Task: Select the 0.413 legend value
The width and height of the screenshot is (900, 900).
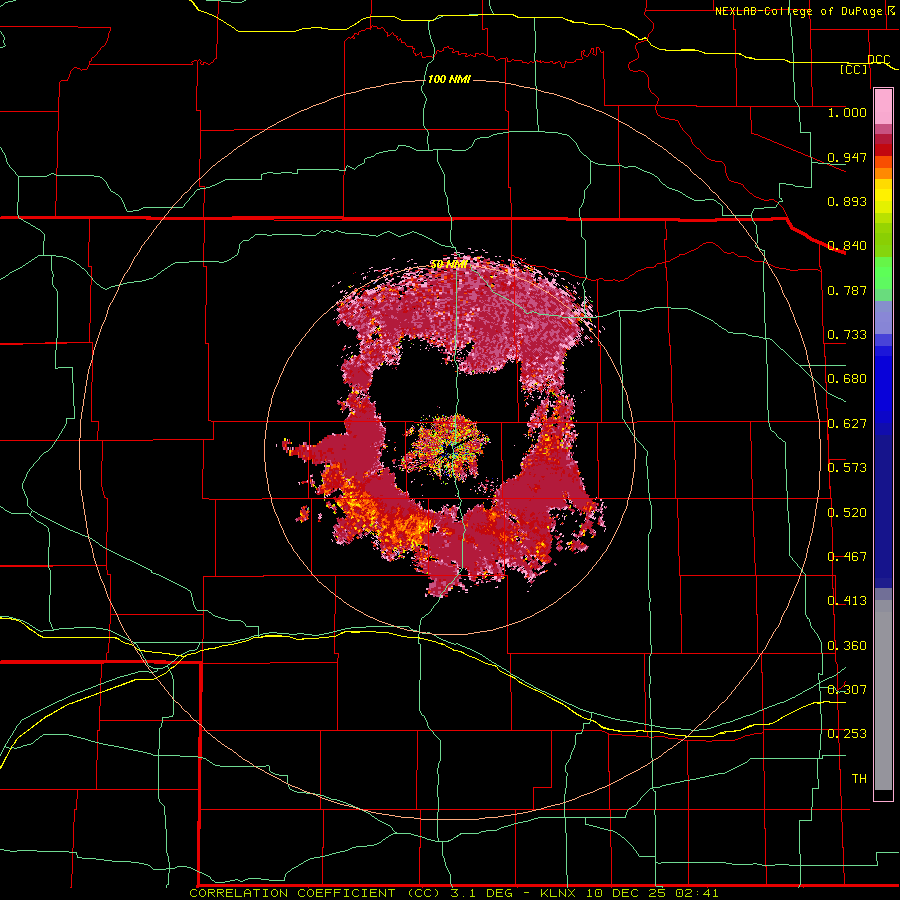Action: 847,601
